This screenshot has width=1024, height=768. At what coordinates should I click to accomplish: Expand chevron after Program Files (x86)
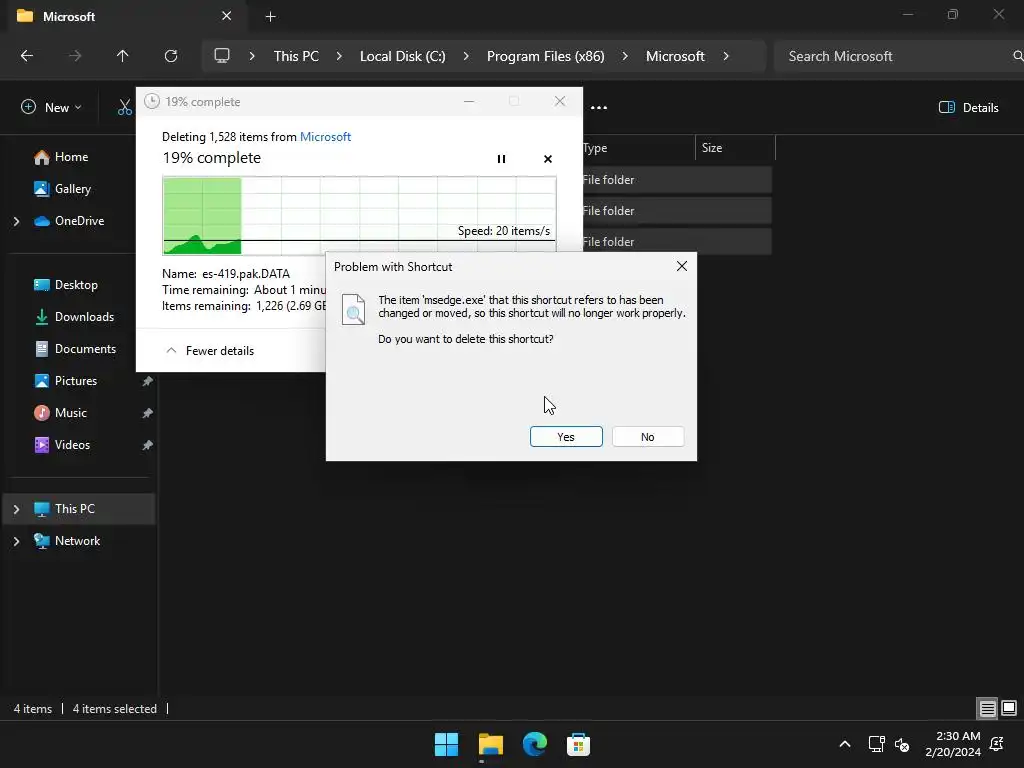pos(625,56)
